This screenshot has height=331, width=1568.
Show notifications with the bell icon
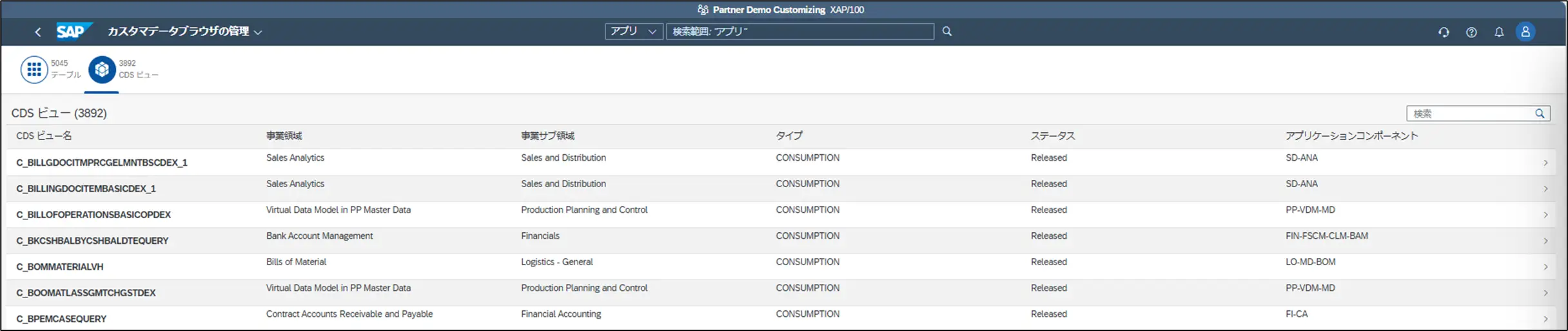[1499, 32]
